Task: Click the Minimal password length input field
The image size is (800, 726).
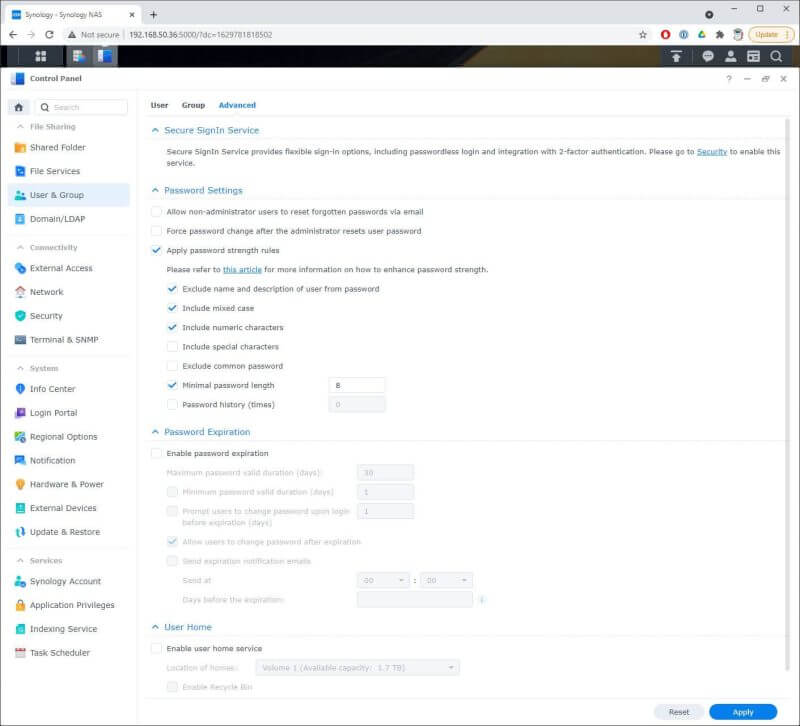Action: point(356,385)
